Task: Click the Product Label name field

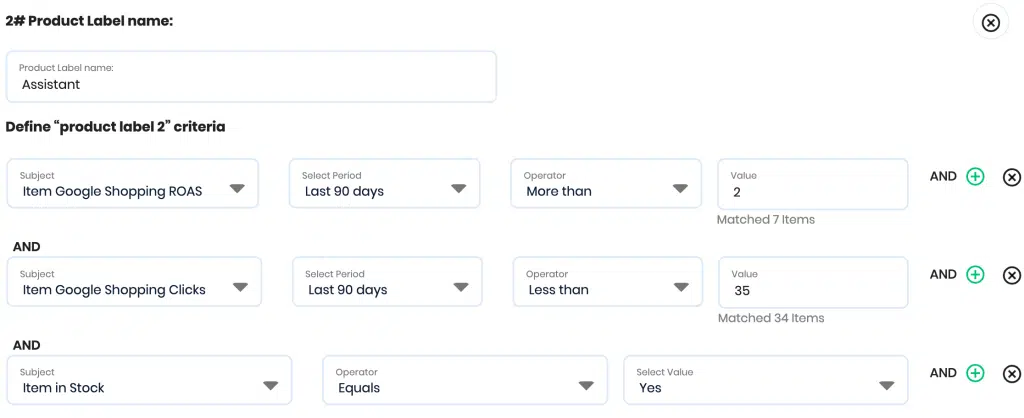Action: click(x=251, y=77)
